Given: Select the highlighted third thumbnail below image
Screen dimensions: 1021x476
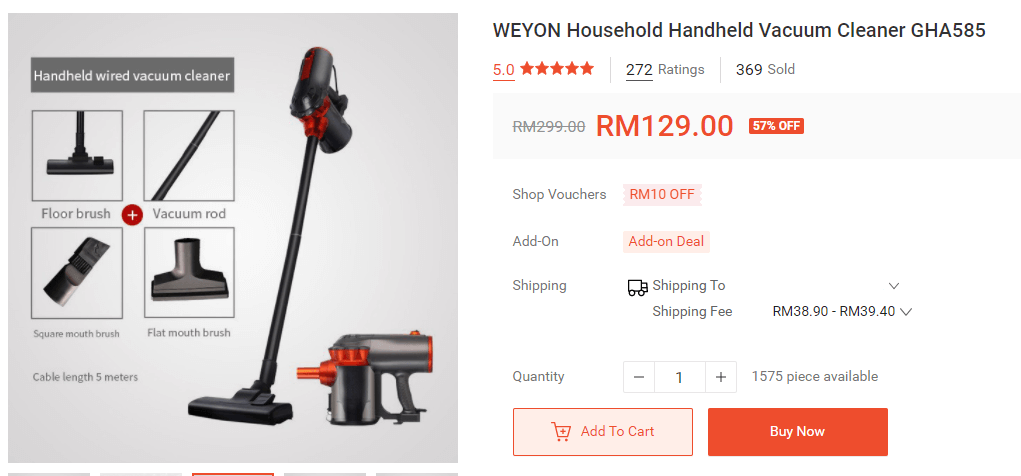Looking at the screenshot, I should point(233,474).
